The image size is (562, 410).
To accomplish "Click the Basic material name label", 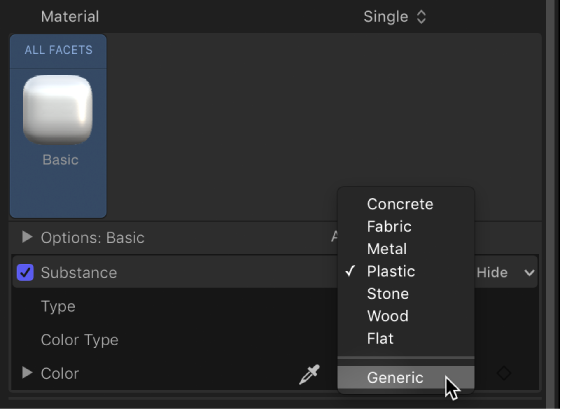I will (60, 160).
